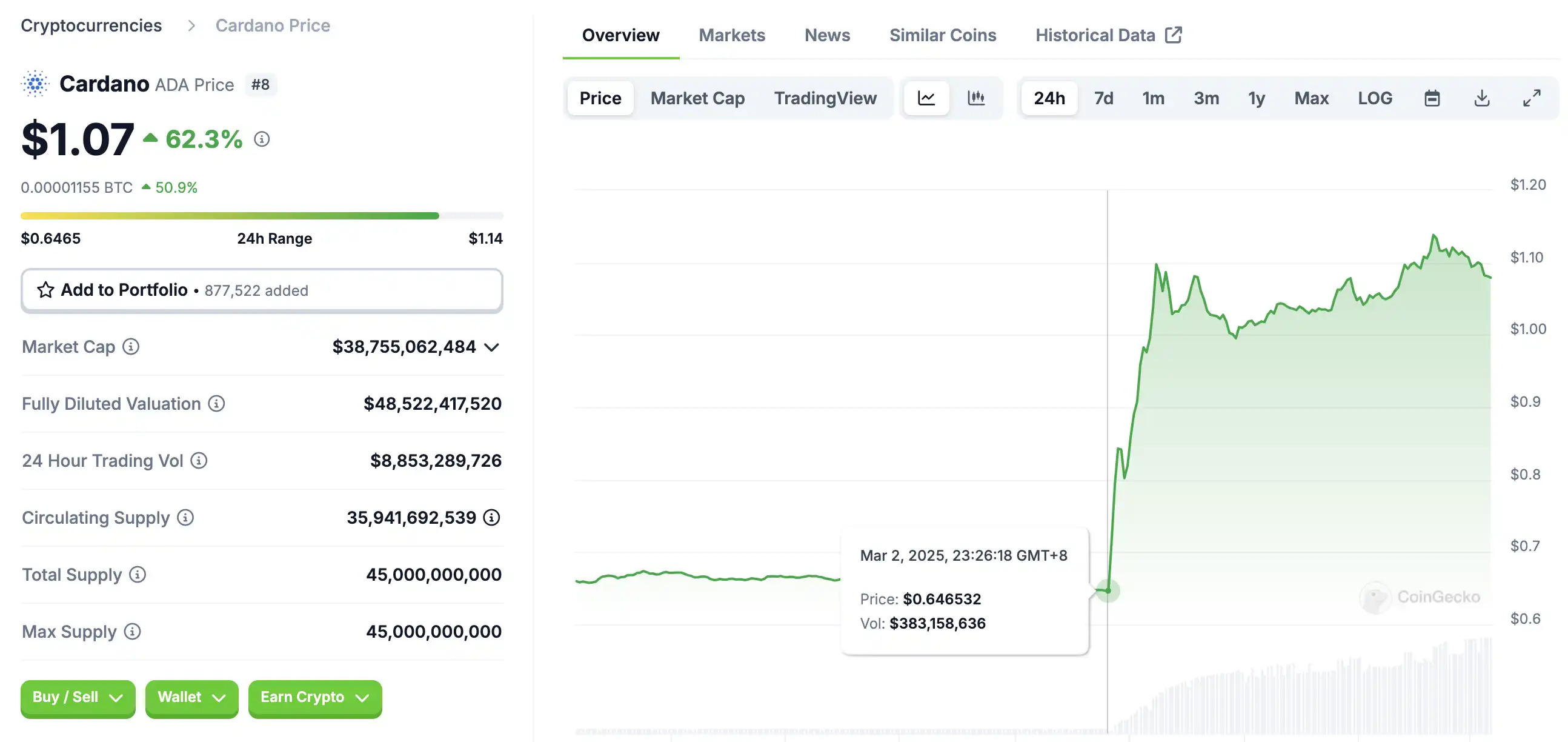Select the Market Cap chart mode

(x=697, y=98)
